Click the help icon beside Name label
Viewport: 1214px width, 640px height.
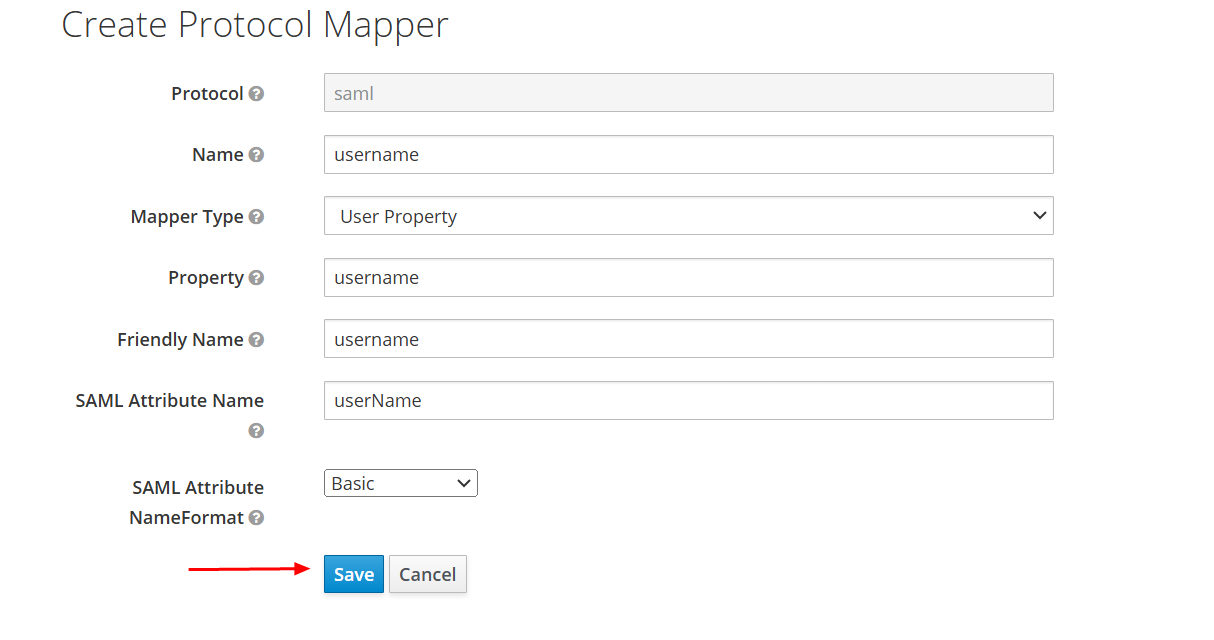(x=256, y=155)
